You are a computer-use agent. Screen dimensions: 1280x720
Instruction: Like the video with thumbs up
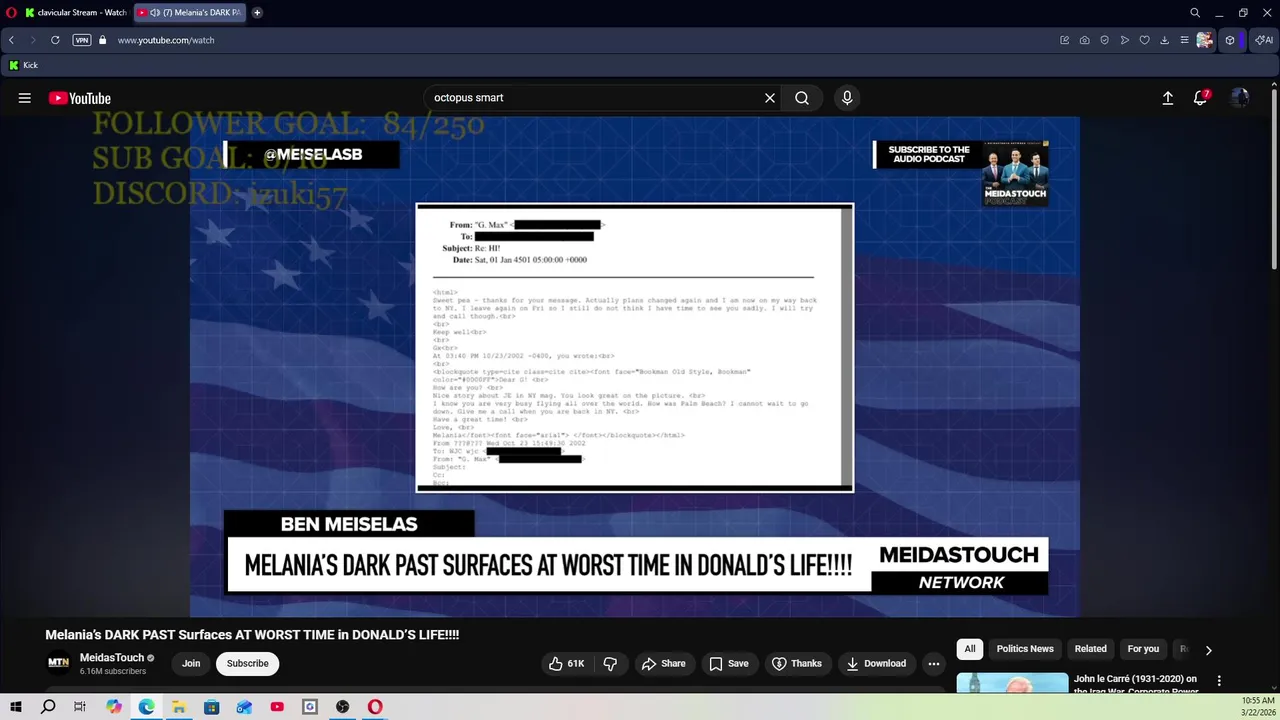pos(567,663)
